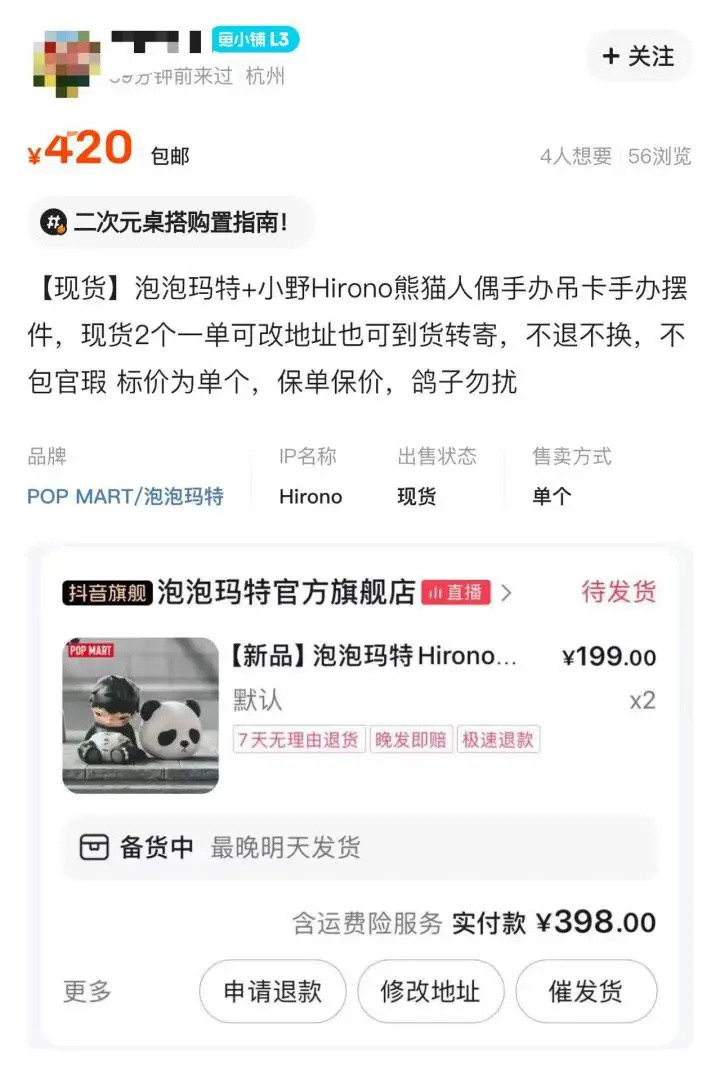Expand the 更多 options menu

tap(87, 991)
